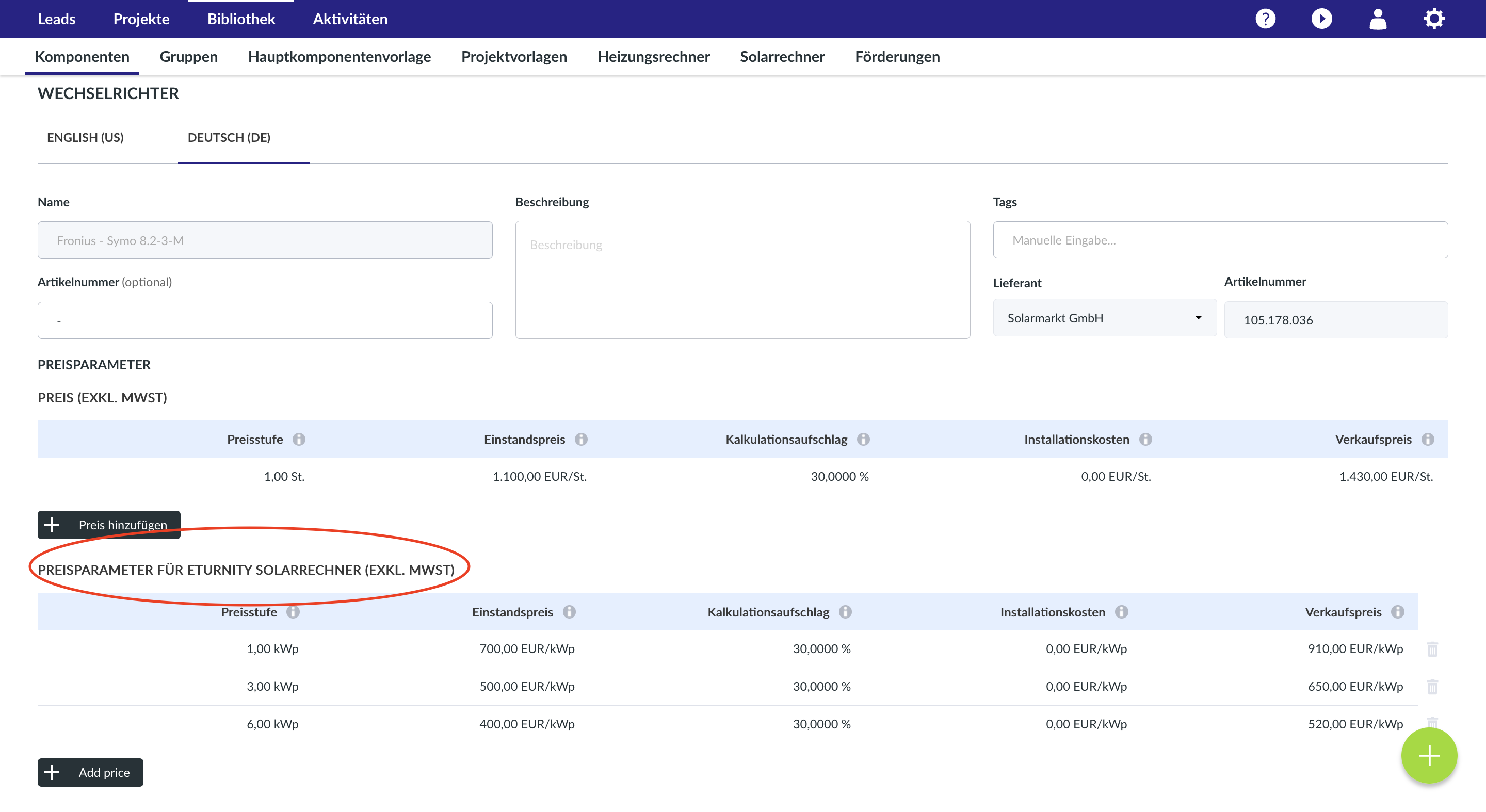Viewport: 1486px width, 812px height.
Task: Delete the 3,00 kWp price row
Action: pyautogui.click(x=1432, y=686)
